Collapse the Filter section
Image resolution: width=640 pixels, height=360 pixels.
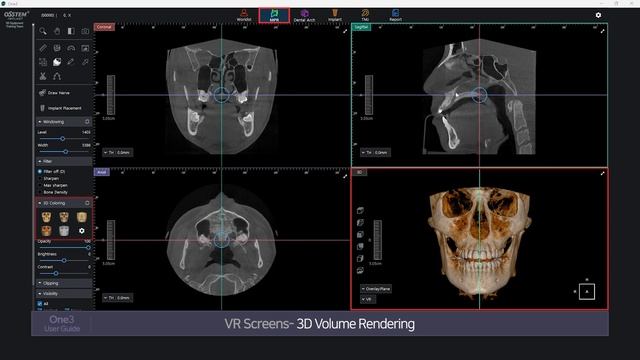(40, 161)
